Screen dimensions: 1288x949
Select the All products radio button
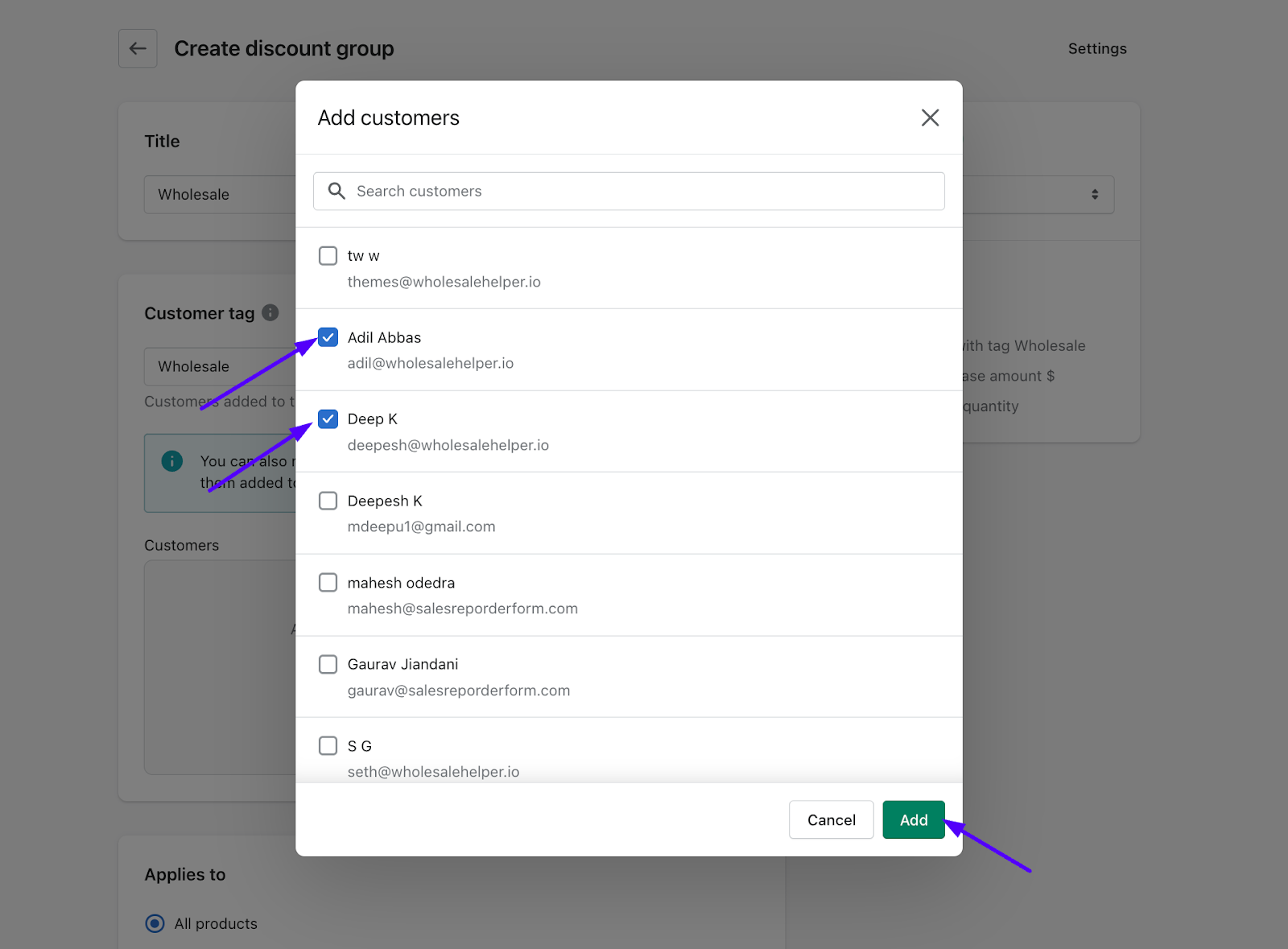pyautogui.click(x=155, y=923)
